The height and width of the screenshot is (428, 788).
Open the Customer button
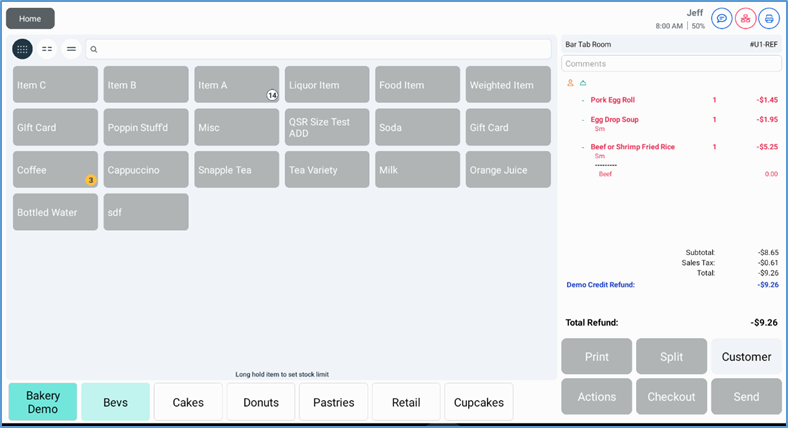pos(746,356)
